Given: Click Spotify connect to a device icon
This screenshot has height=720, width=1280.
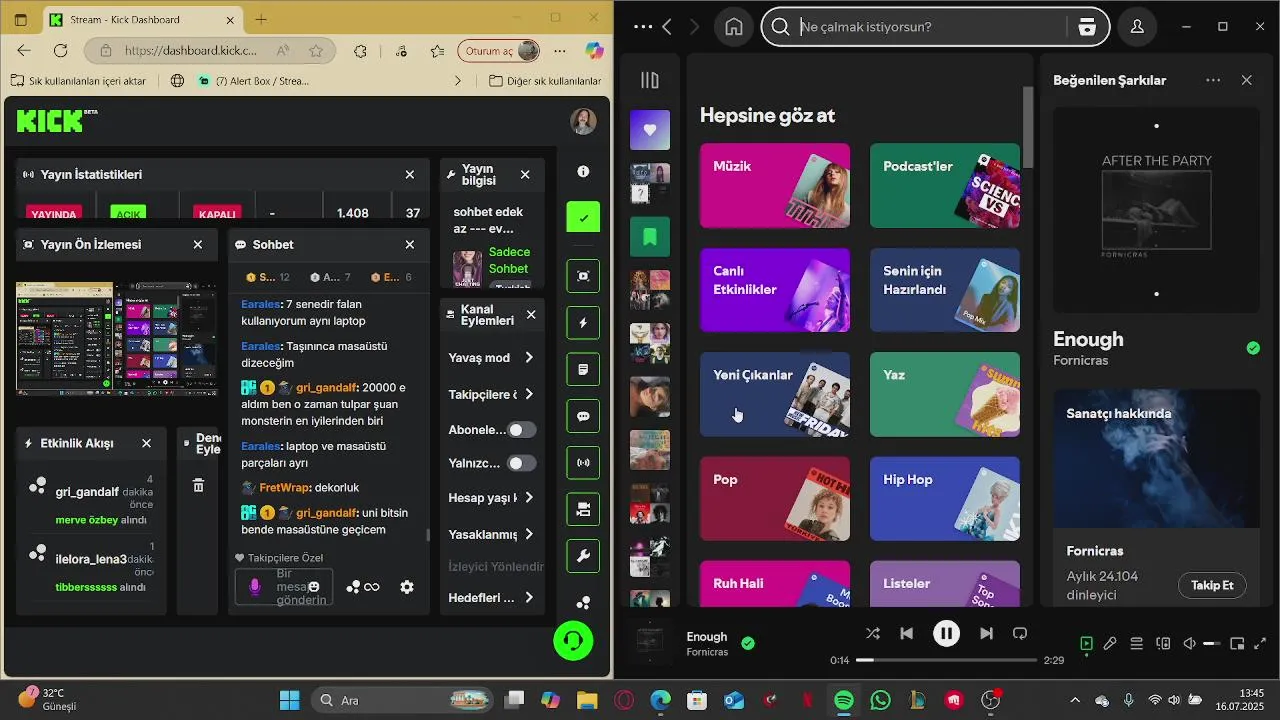Looking at the screenshot, I should [x=1163, y=644].
